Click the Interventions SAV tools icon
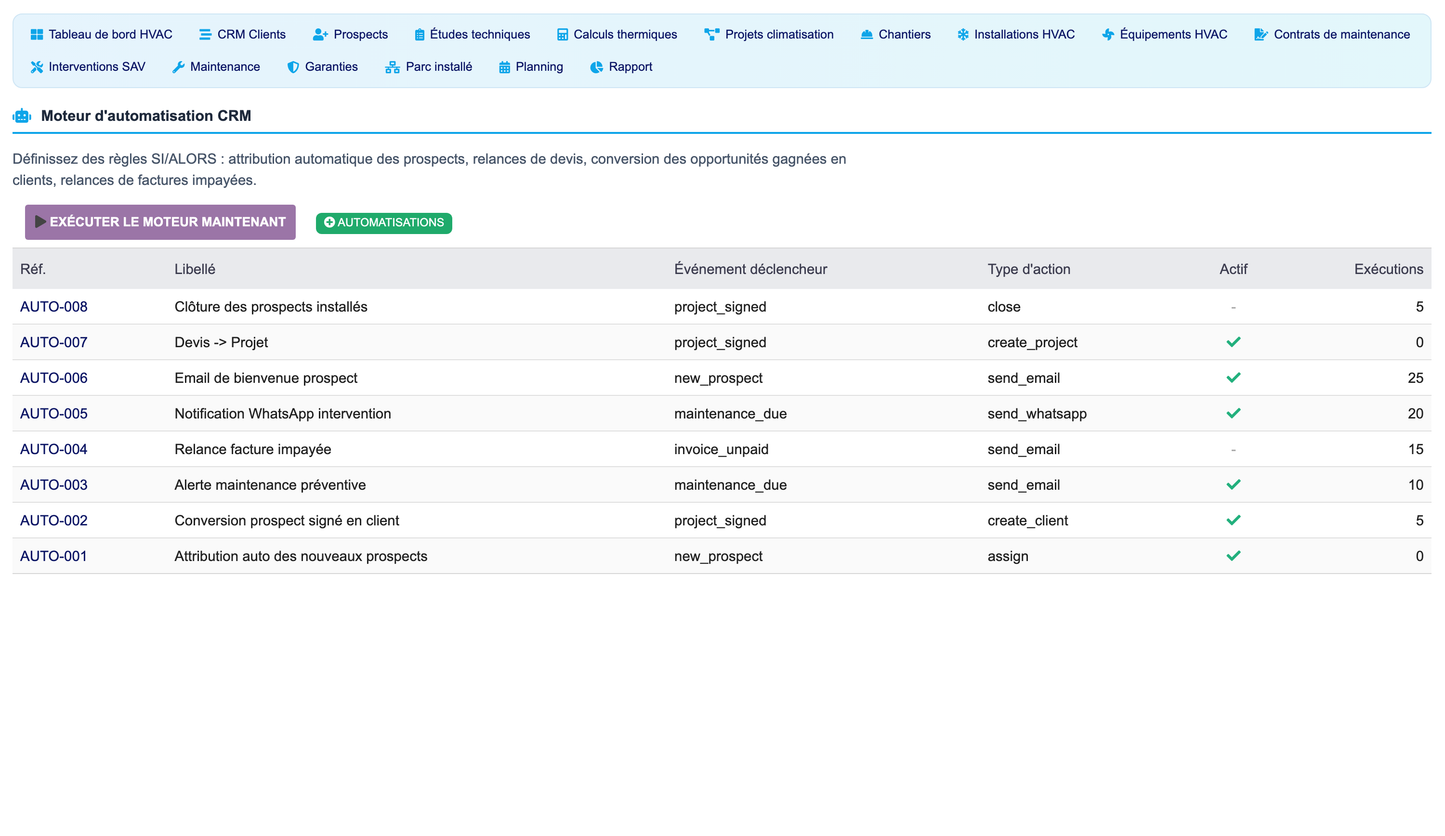Image resolution: width=1445 pixels, height=836 pixels. pos(37,67)
